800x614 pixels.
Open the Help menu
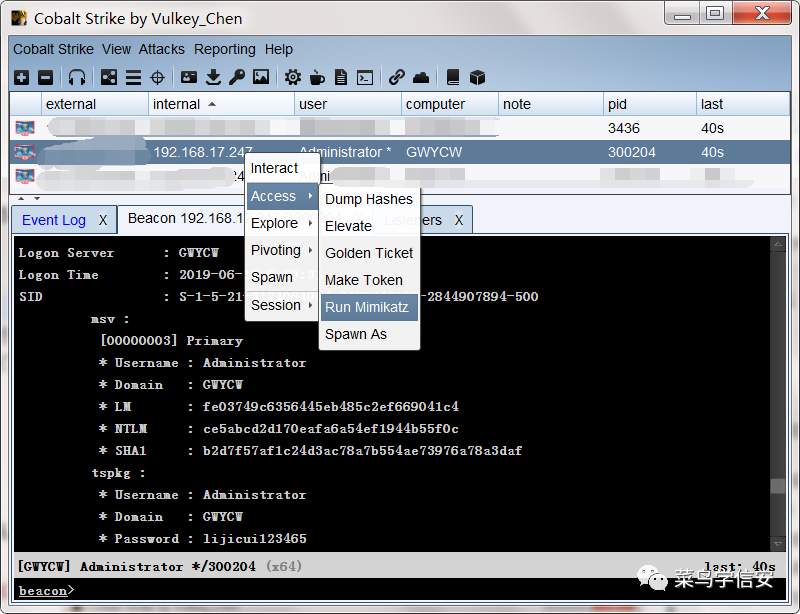coord(279,49)
